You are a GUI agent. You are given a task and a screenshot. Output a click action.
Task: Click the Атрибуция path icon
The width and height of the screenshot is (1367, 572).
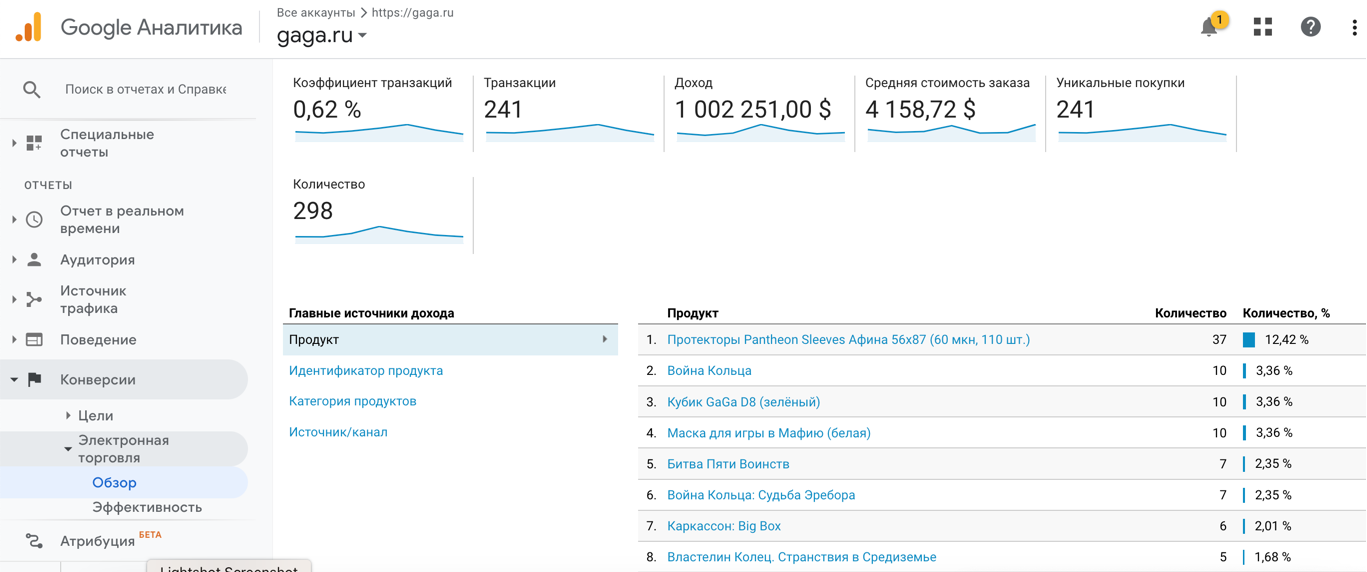point(34,541)
